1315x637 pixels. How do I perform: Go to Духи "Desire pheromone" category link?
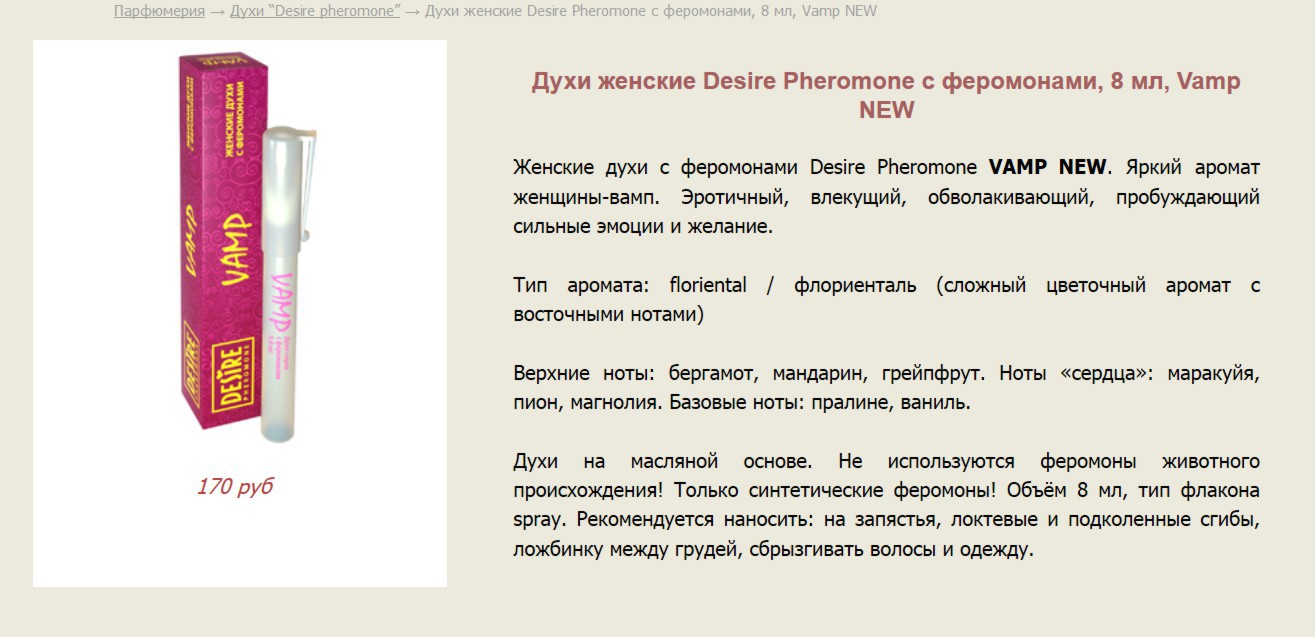pos(315,11)
